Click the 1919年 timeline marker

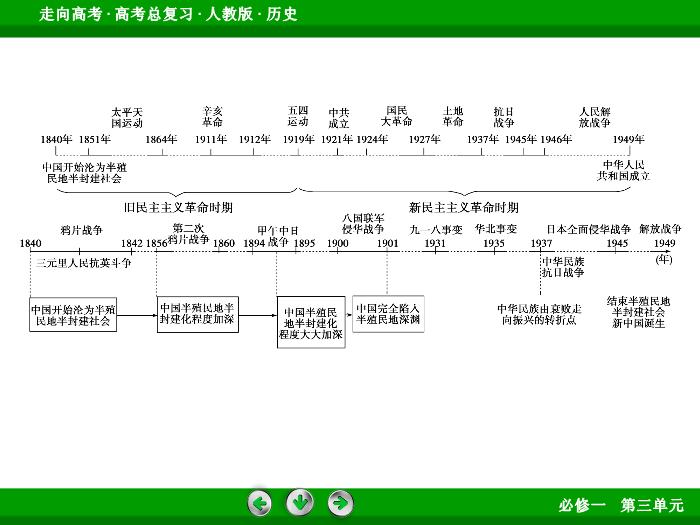[x=298, y=139]
